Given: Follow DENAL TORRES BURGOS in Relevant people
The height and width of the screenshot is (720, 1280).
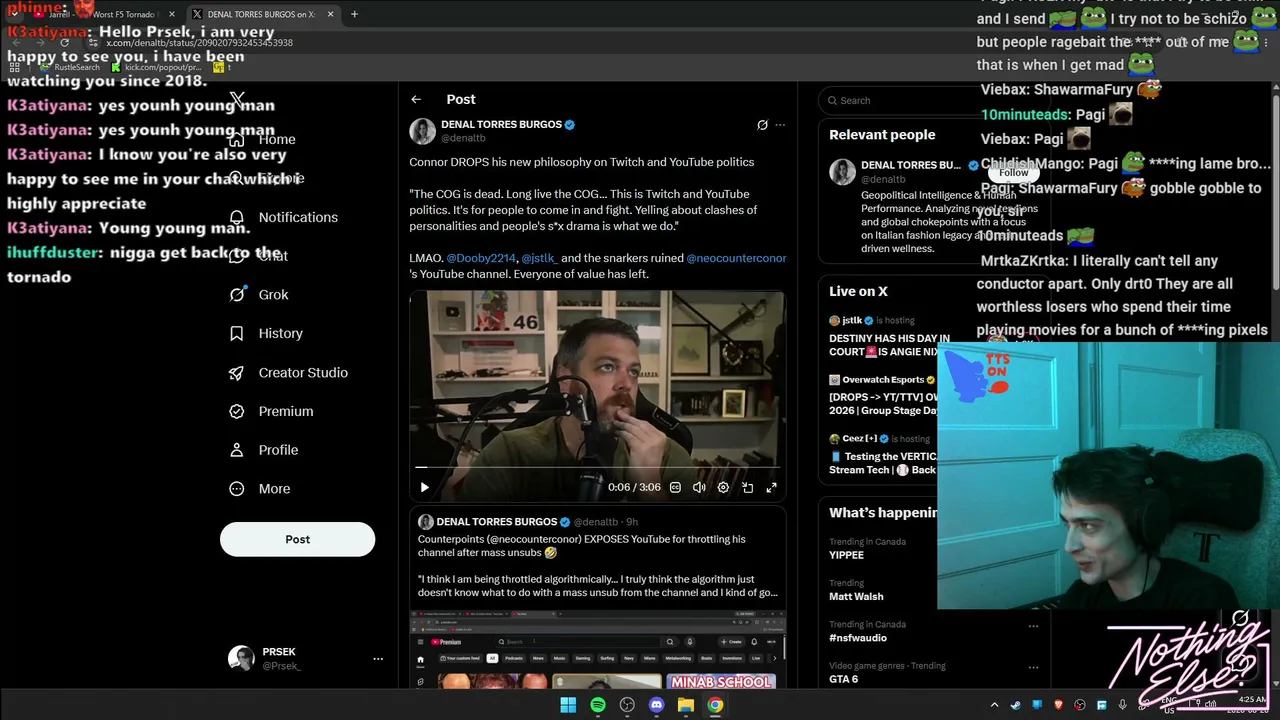Looking at the screenshot, I should (1013, 172).
